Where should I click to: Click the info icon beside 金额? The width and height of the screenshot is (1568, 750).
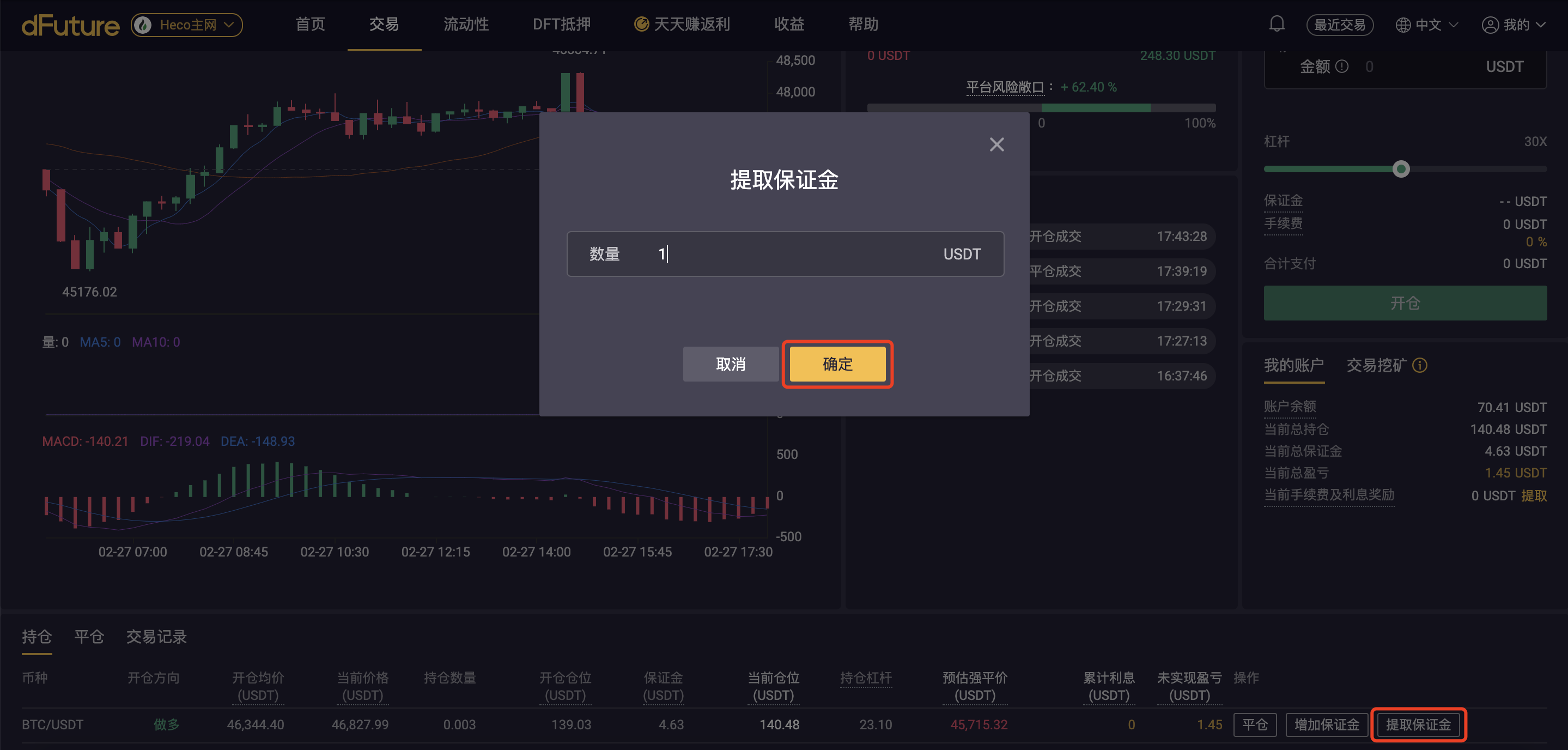coord(1341,66)
